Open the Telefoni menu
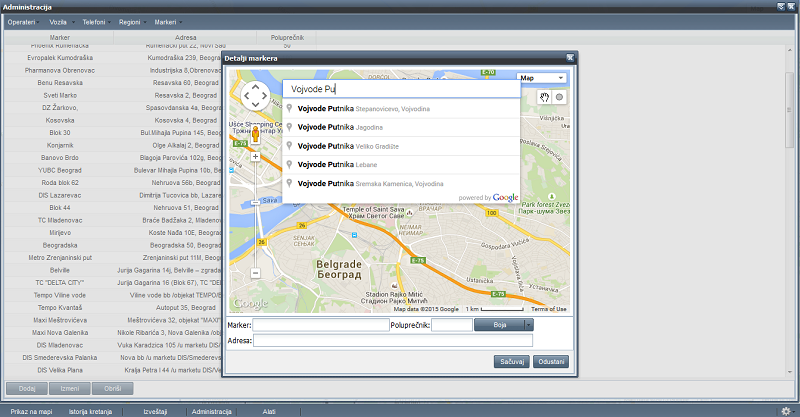800x417 pixels. tap(96, 22)
